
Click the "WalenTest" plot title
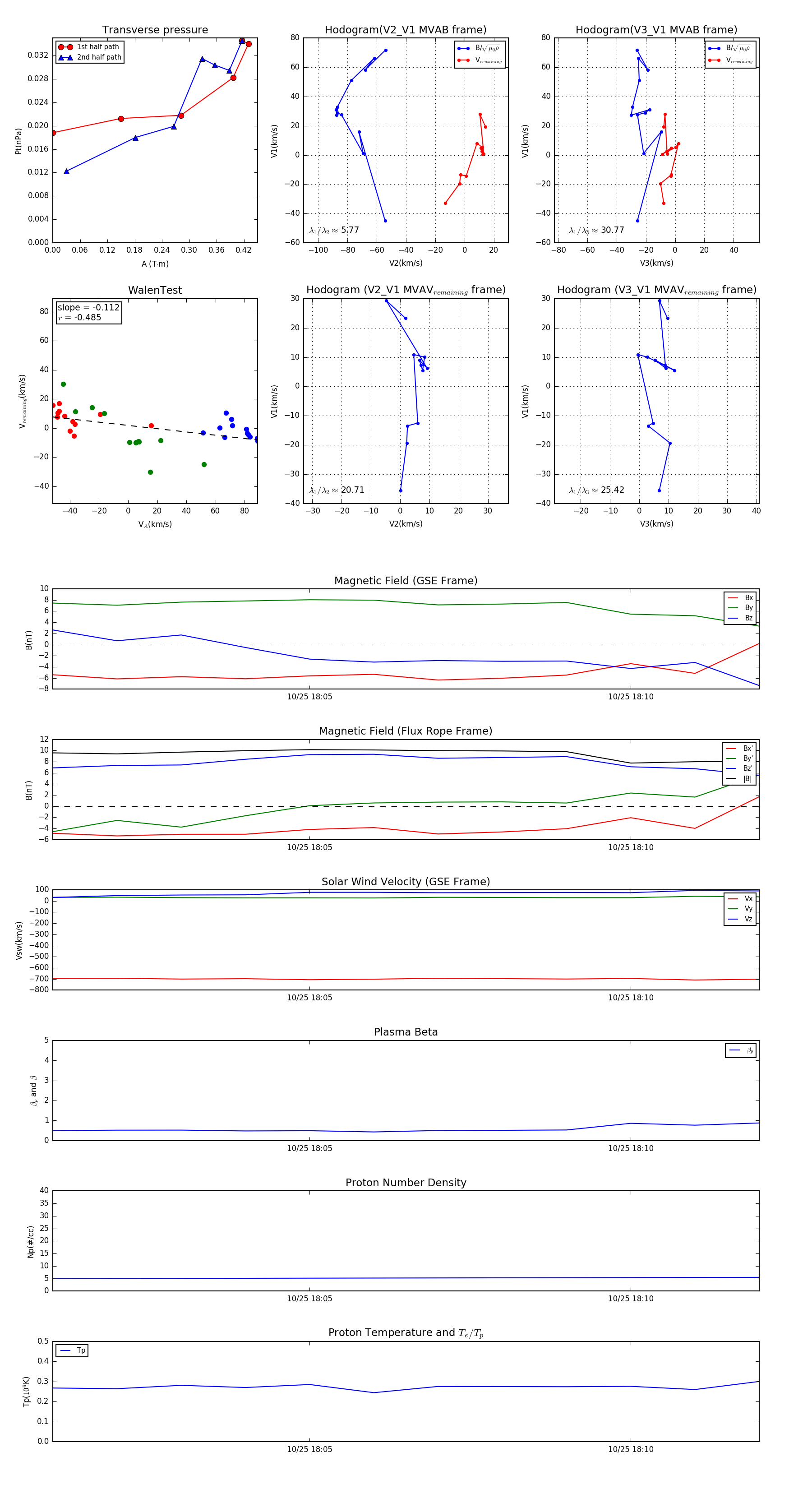point(155,290)
